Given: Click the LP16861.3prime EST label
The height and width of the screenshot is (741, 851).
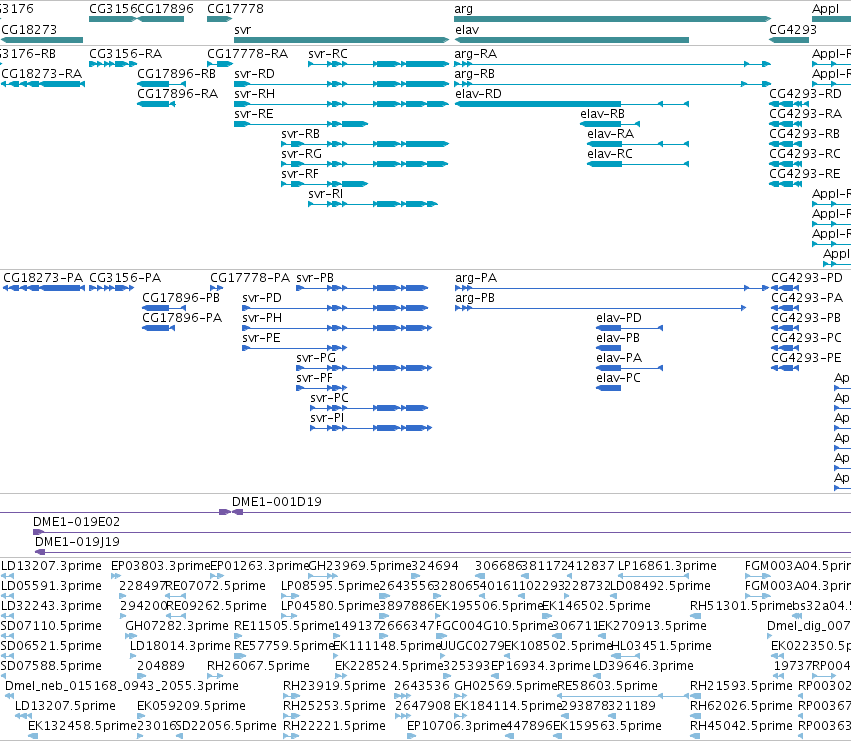Looking at the screenshot, I should click(668, 566).
